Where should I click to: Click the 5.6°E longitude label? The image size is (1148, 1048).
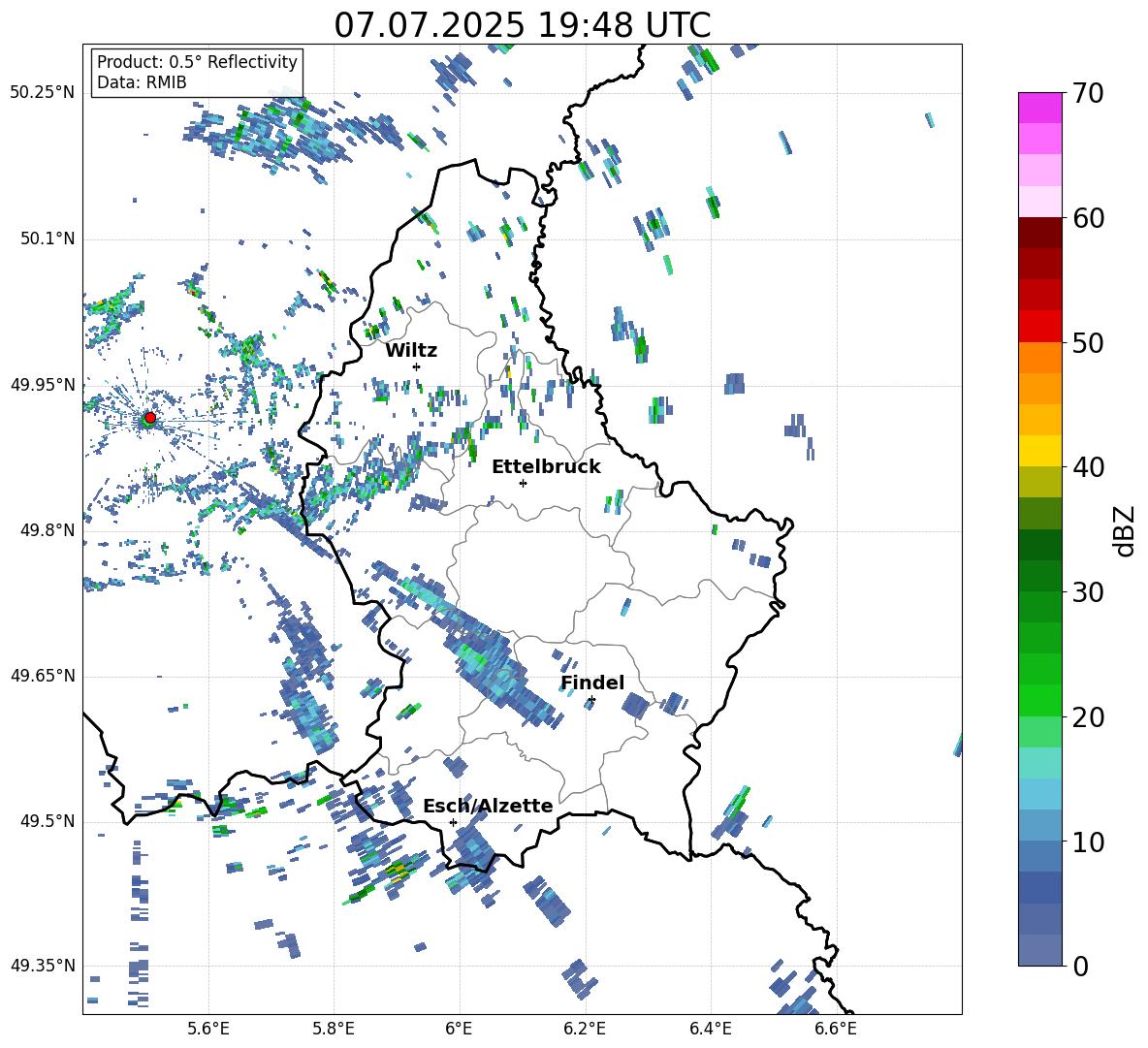[x=208, y=1029]
